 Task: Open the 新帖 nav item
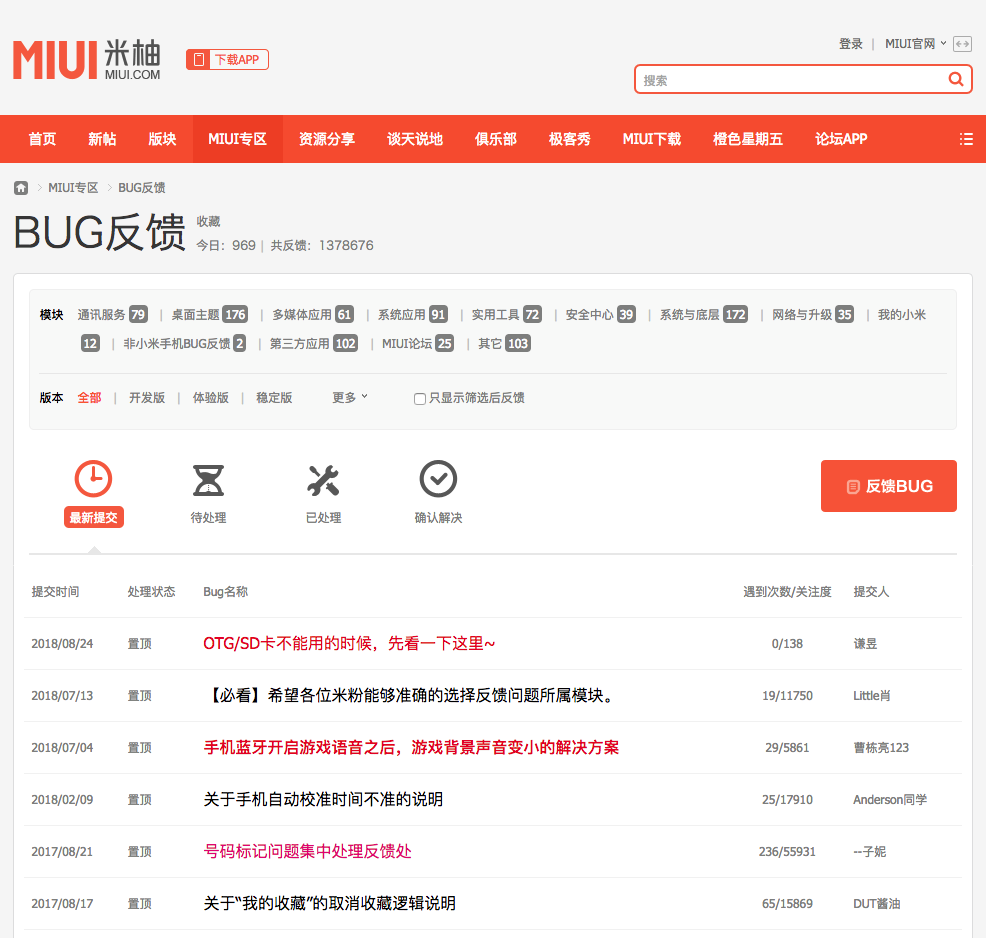click(102, 139)
